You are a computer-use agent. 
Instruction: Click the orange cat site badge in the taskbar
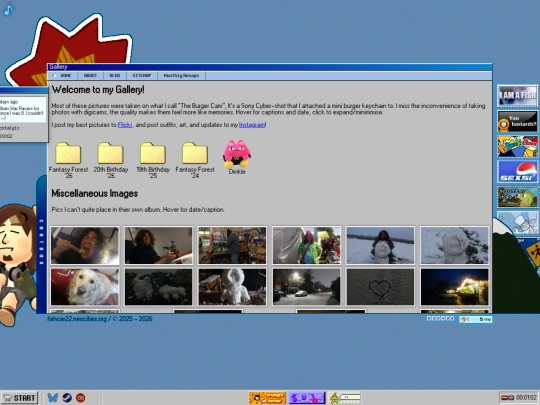[x=267, y=398]
